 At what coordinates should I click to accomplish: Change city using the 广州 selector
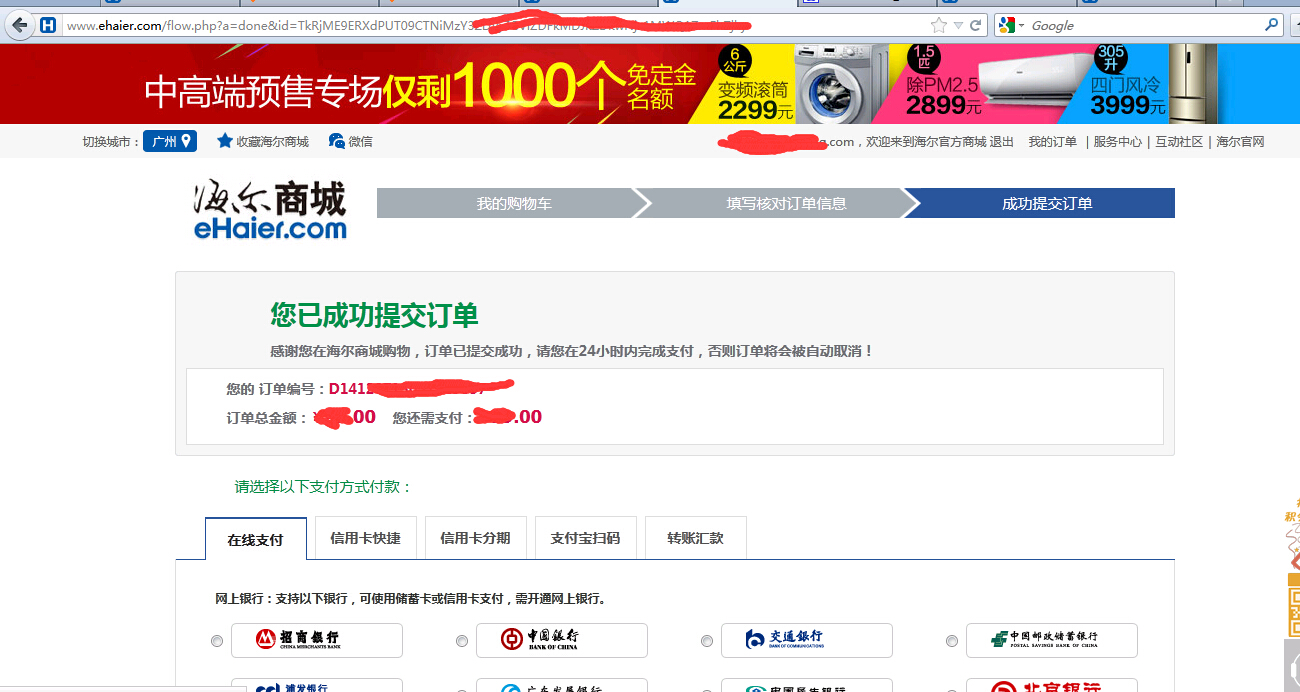pyautogui.click(x=169, y=141)
